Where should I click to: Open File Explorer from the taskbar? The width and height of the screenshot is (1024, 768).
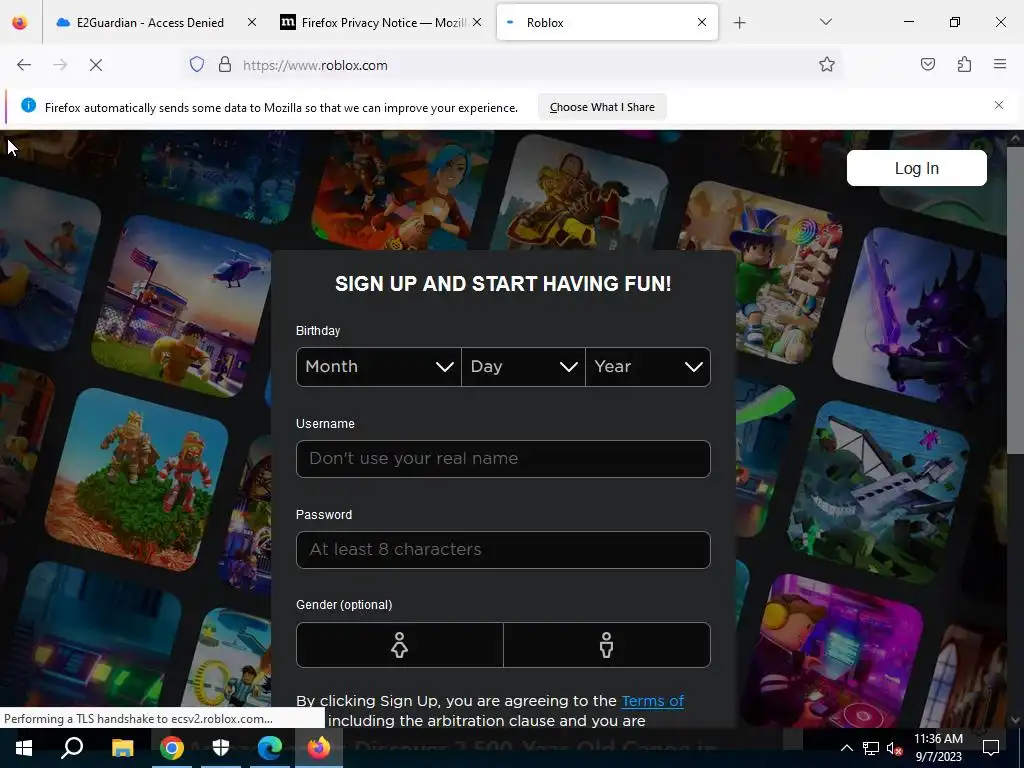[x=122, y=748]
